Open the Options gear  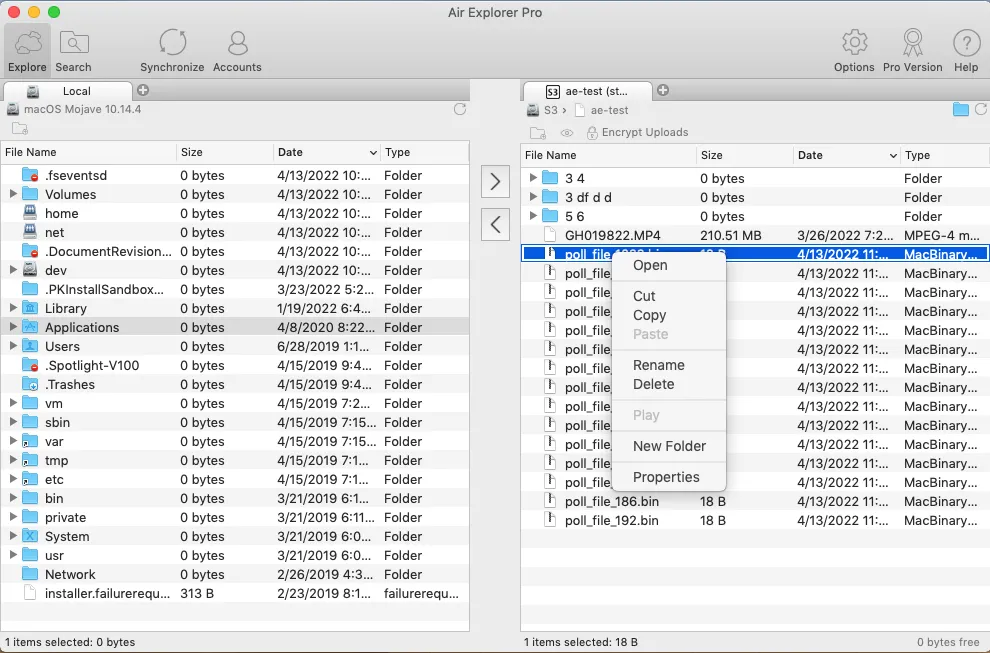(854, 51)
